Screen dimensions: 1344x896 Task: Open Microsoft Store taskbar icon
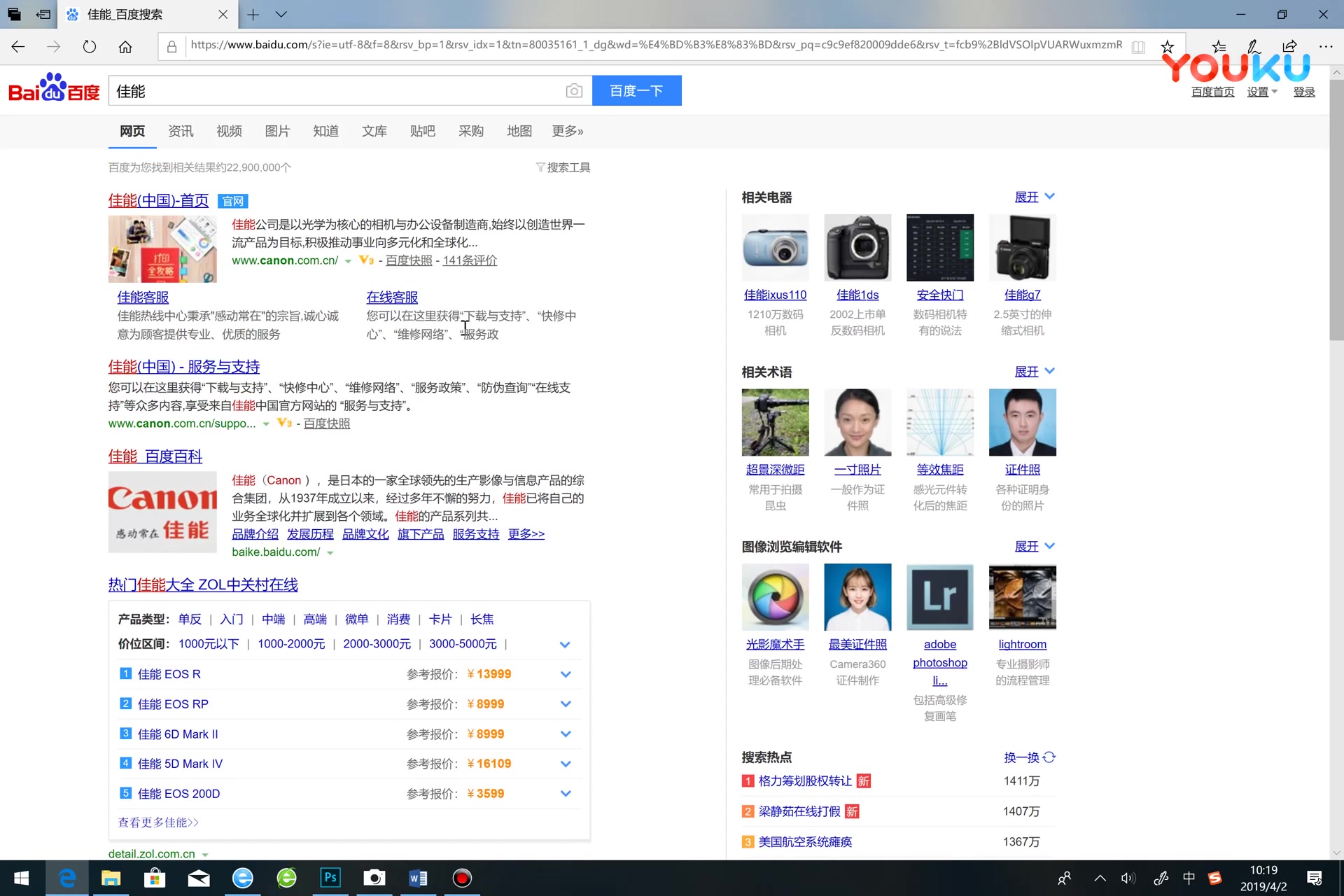(155, 878)
